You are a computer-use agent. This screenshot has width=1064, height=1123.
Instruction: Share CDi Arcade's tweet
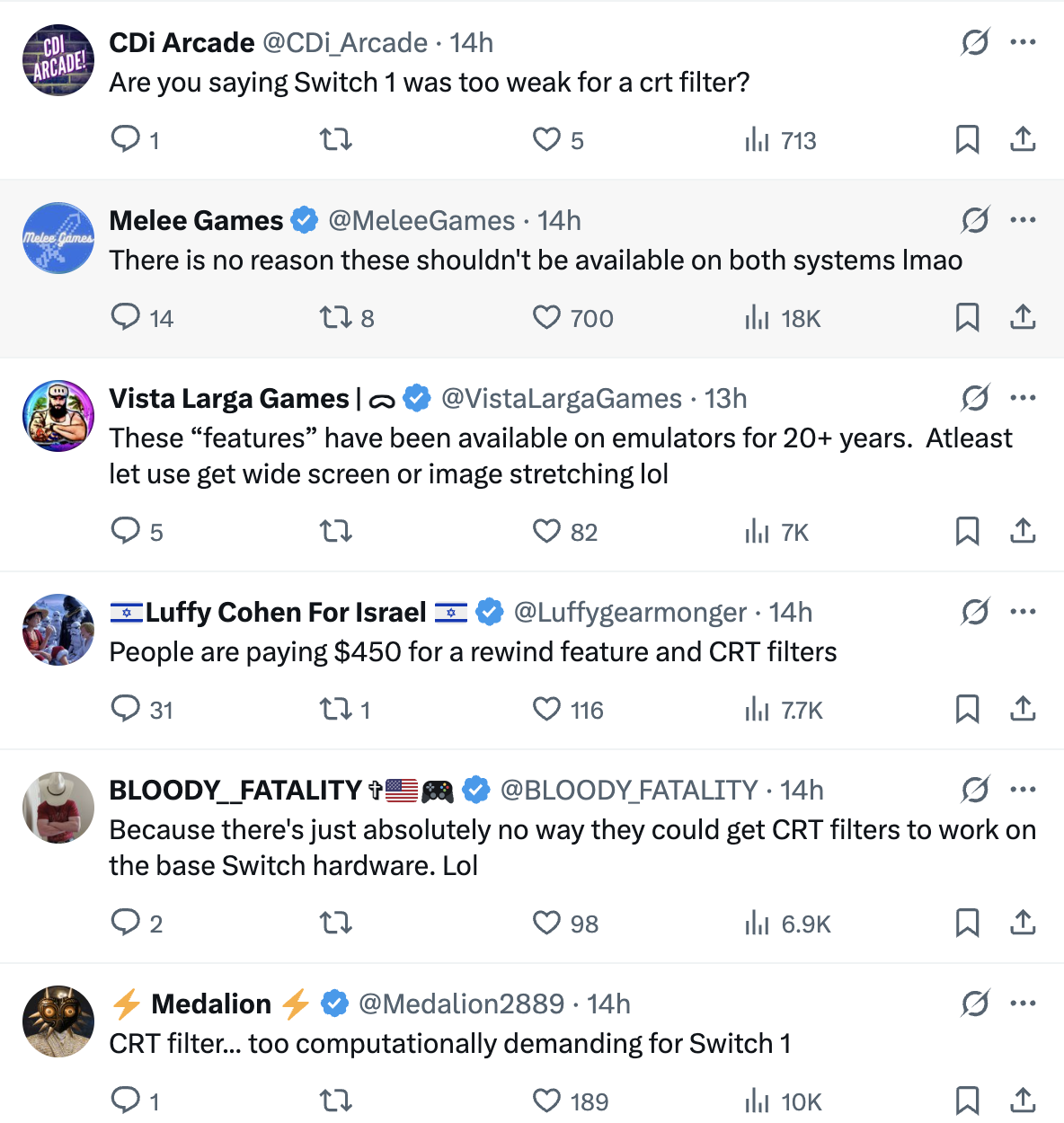(1023, 139)
